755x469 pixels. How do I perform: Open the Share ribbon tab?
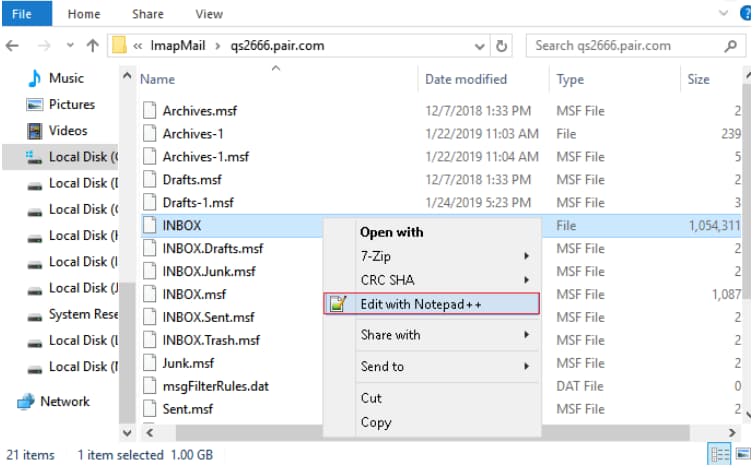(x=148, y=14)
